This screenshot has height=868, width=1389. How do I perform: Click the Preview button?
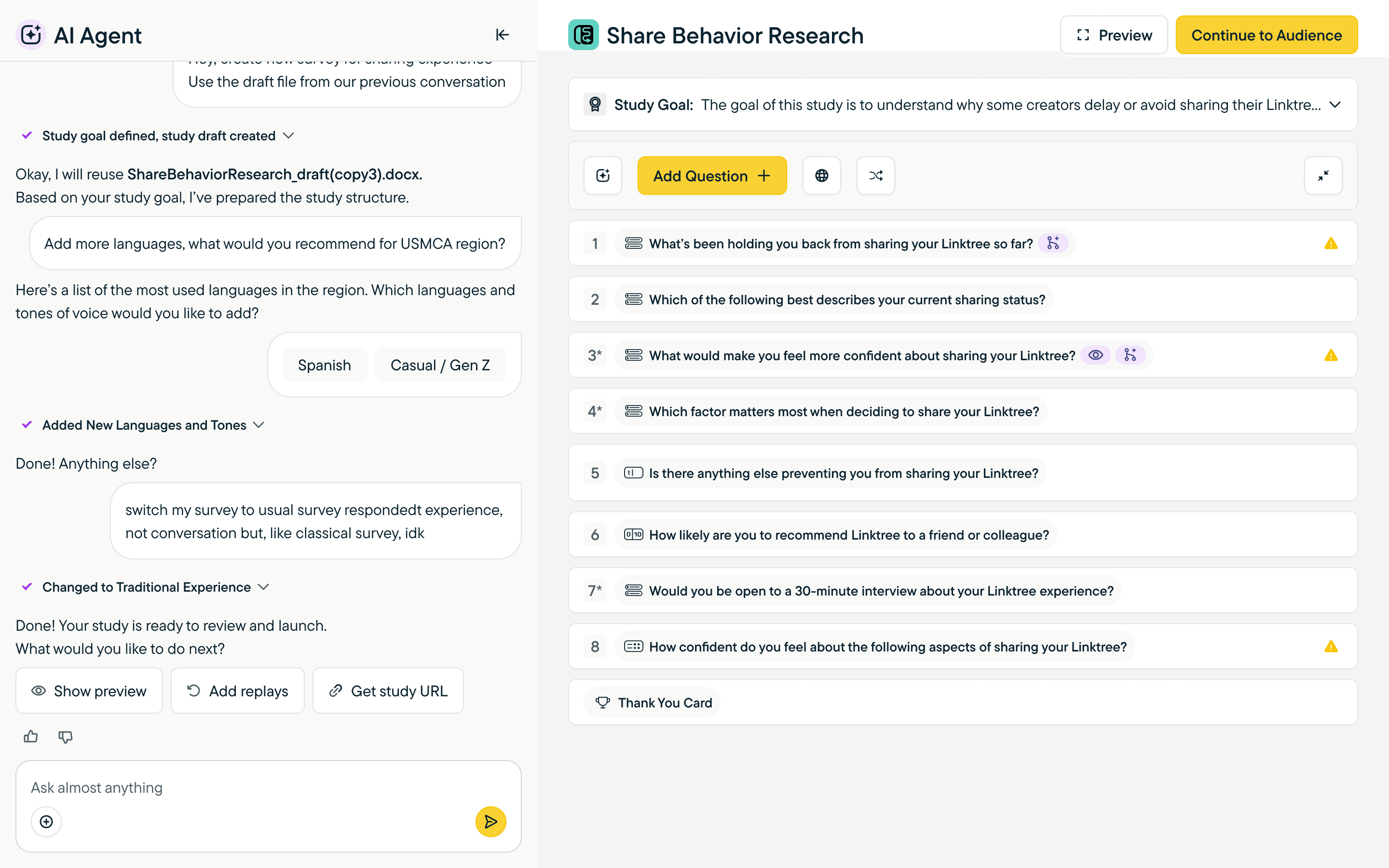point(1114,35)
